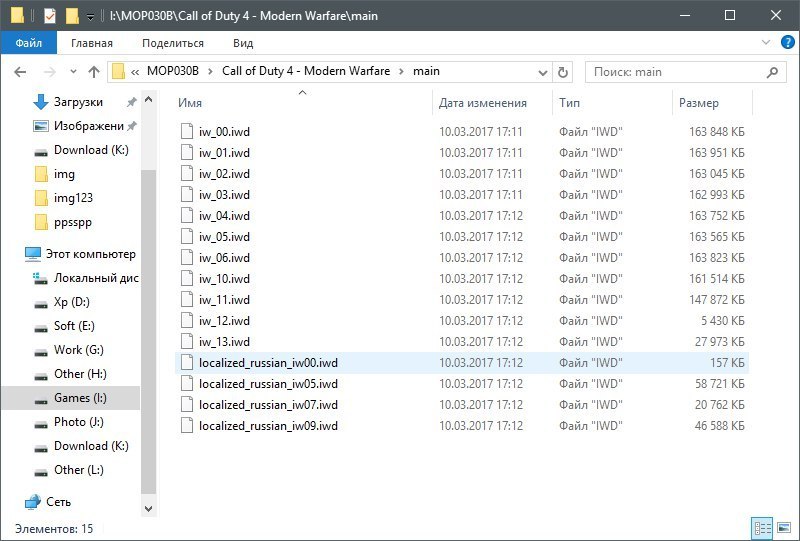Click the search magnifier icon
The height and width of the screenshot is (541, 800).
(772, 72)
